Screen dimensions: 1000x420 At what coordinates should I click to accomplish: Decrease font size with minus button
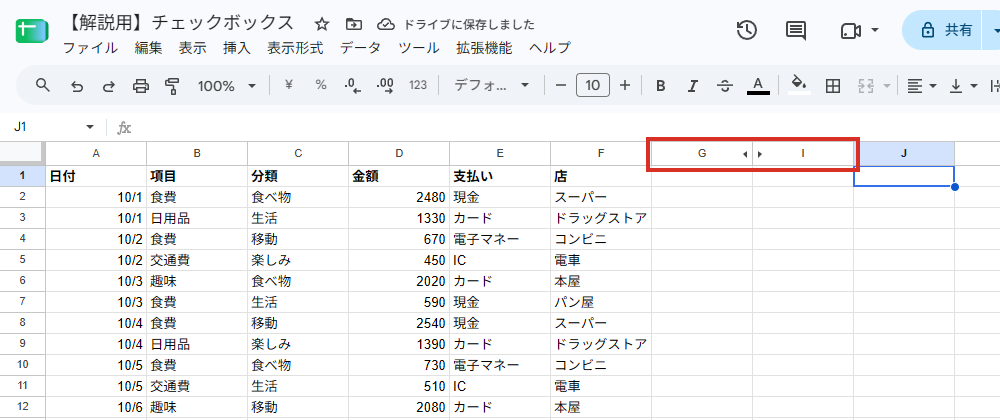(x=561, y=85)
